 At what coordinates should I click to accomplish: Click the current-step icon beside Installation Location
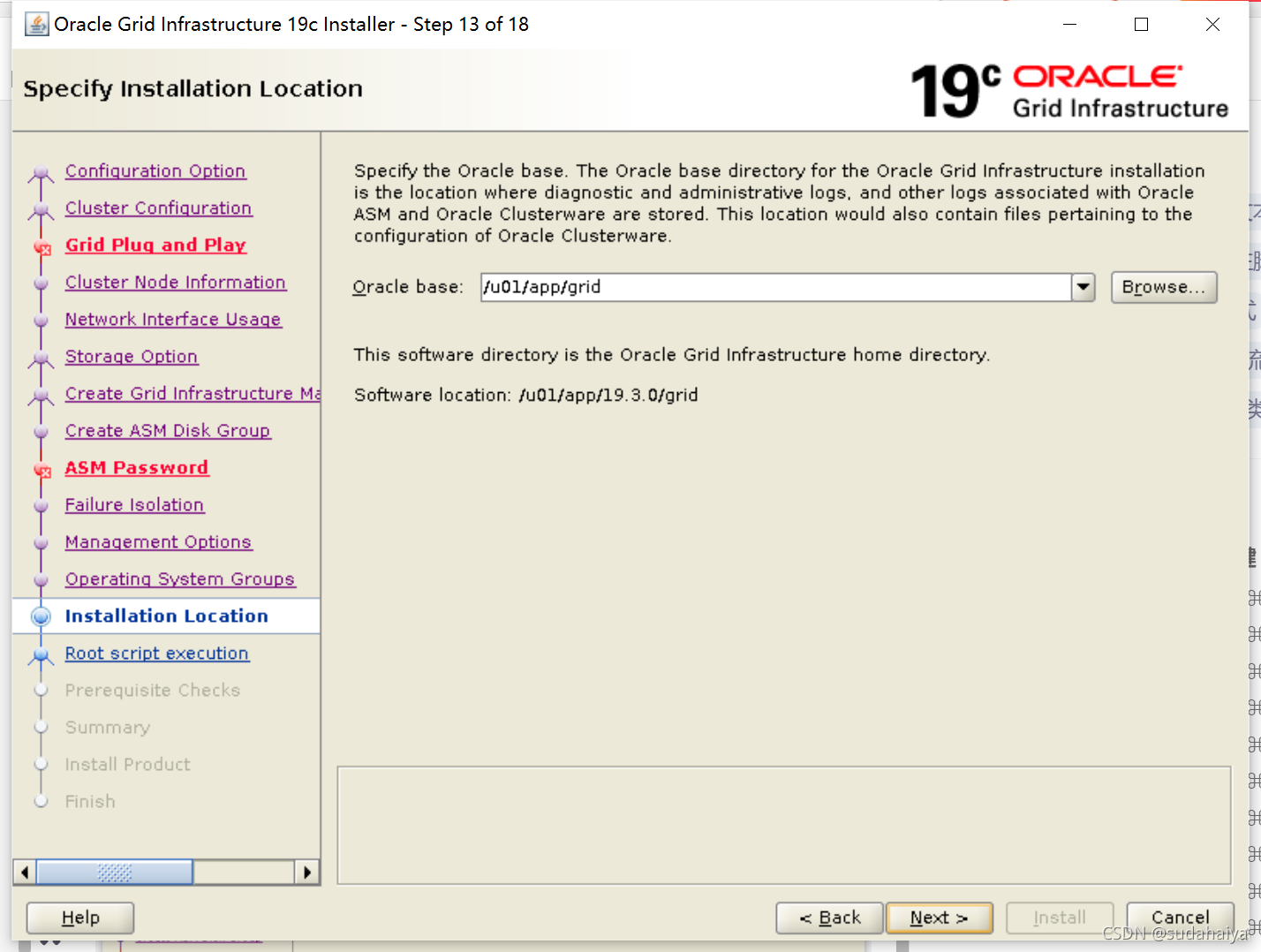tap(41, 616)
